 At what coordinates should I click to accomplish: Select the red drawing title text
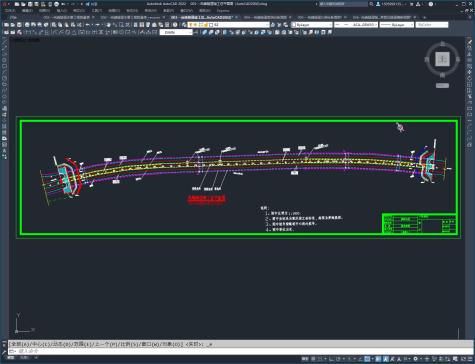point(207,199)
